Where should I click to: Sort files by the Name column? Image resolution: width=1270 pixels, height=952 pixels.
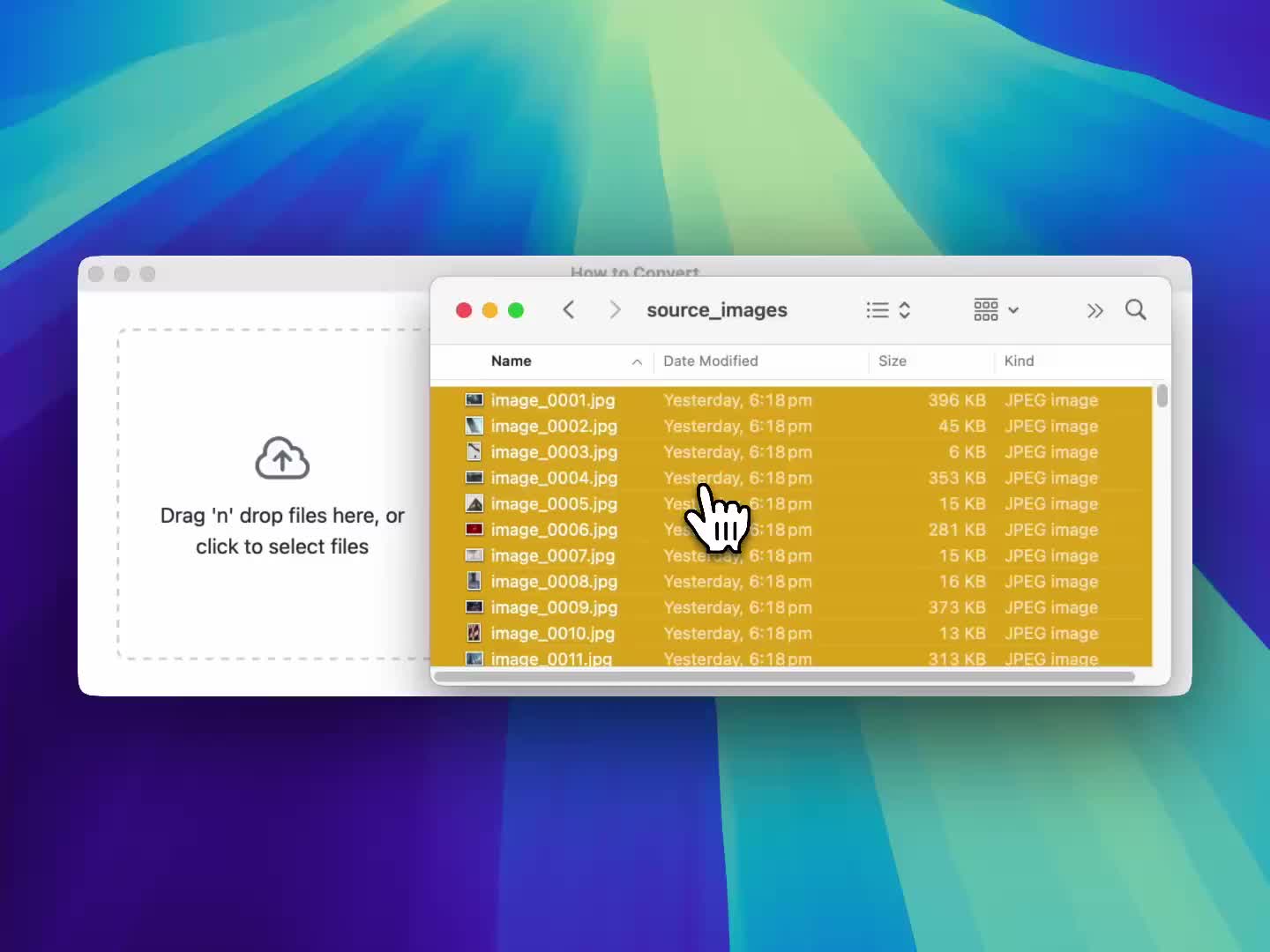tap(512, 361)
